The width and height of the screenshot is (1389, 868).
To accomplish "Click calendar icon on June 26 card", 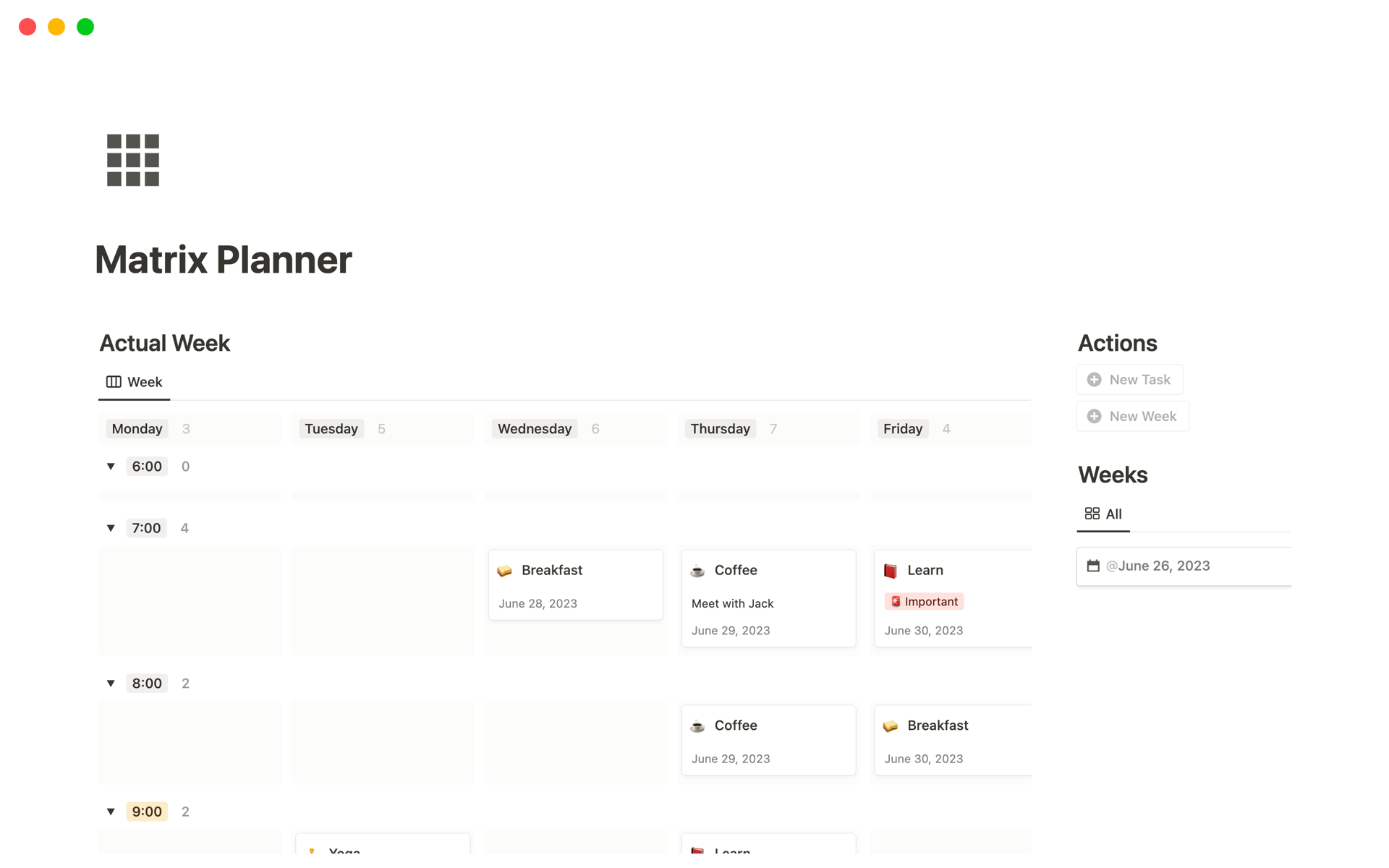I will (1092, 566).
